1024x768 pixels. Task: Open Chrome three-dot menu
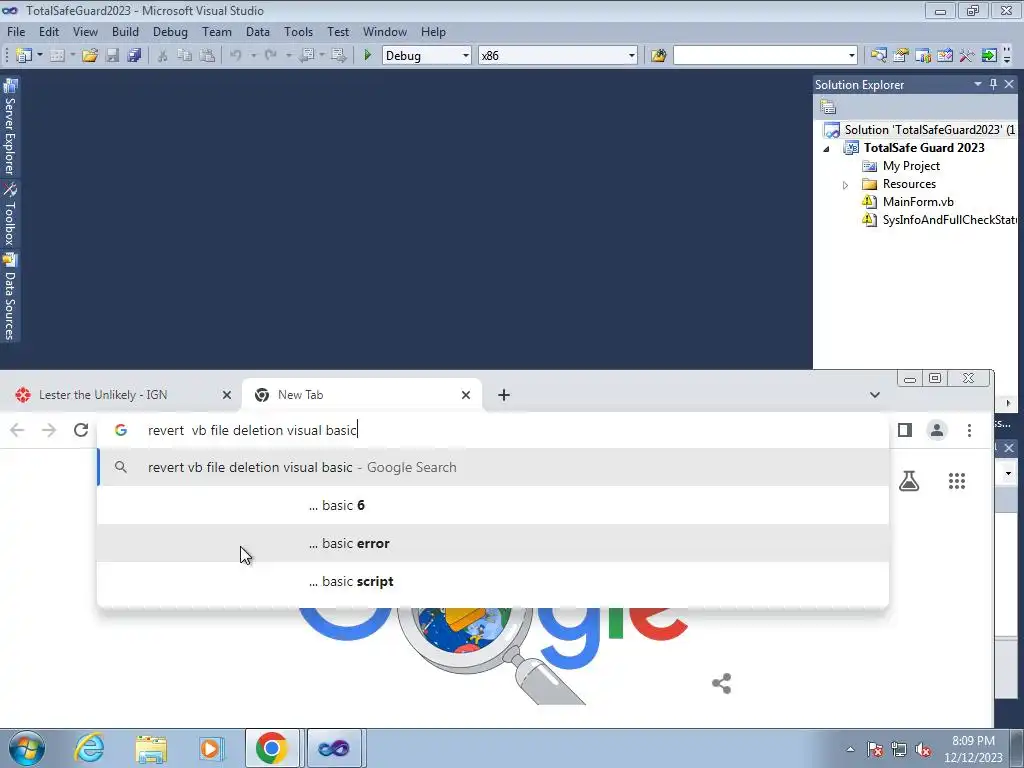(969, 430)
